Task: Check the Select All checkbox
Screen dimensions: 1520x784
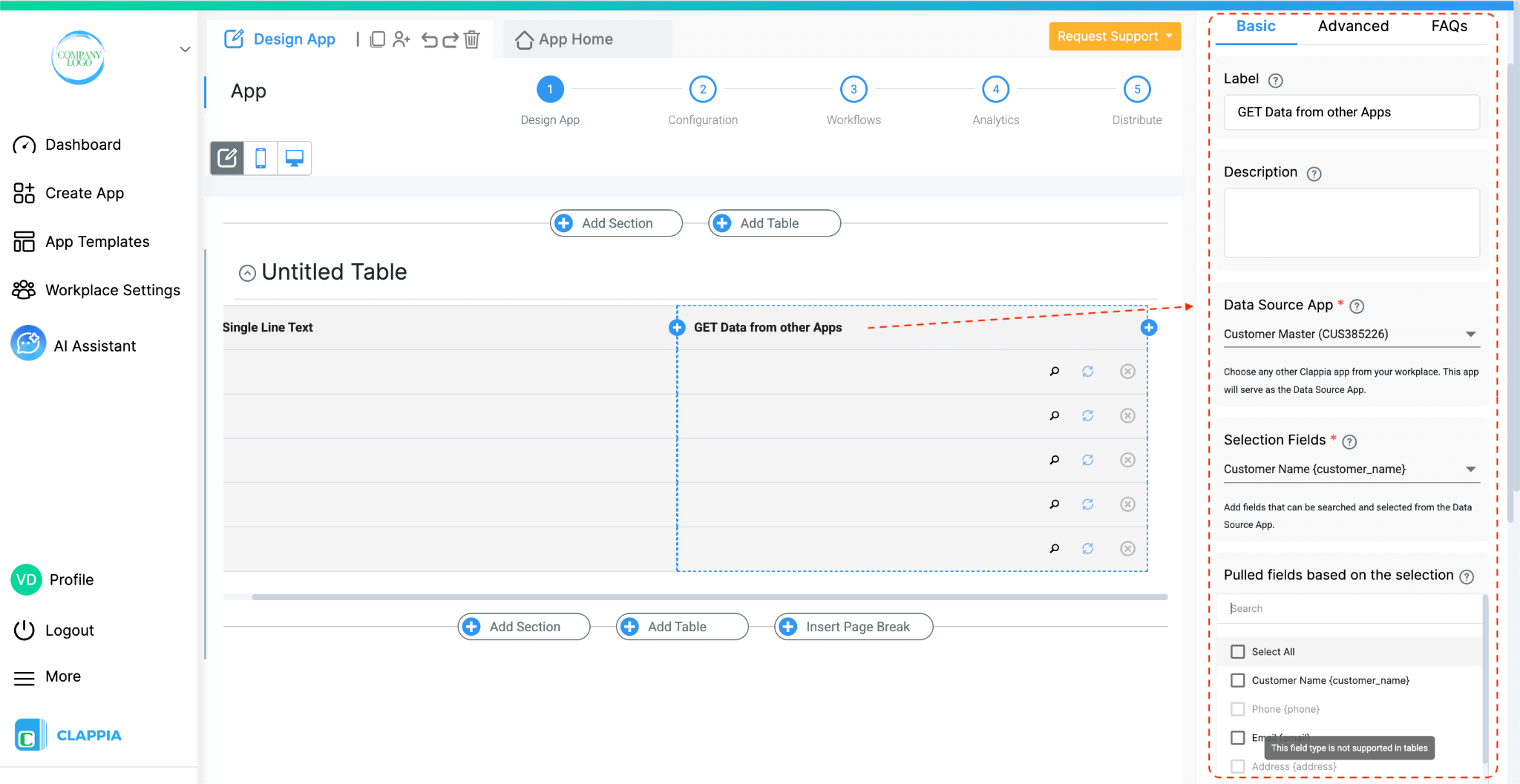Action: click(x=1237, y=650)
